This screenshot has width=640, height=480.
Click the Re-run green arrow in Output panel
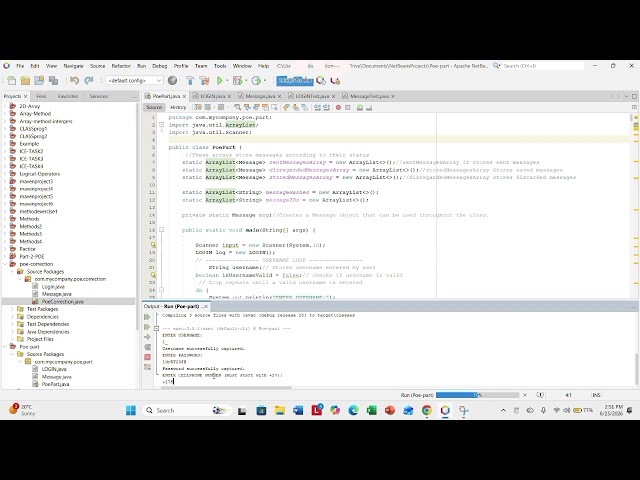pyautogui.click(x=147, y=317)
